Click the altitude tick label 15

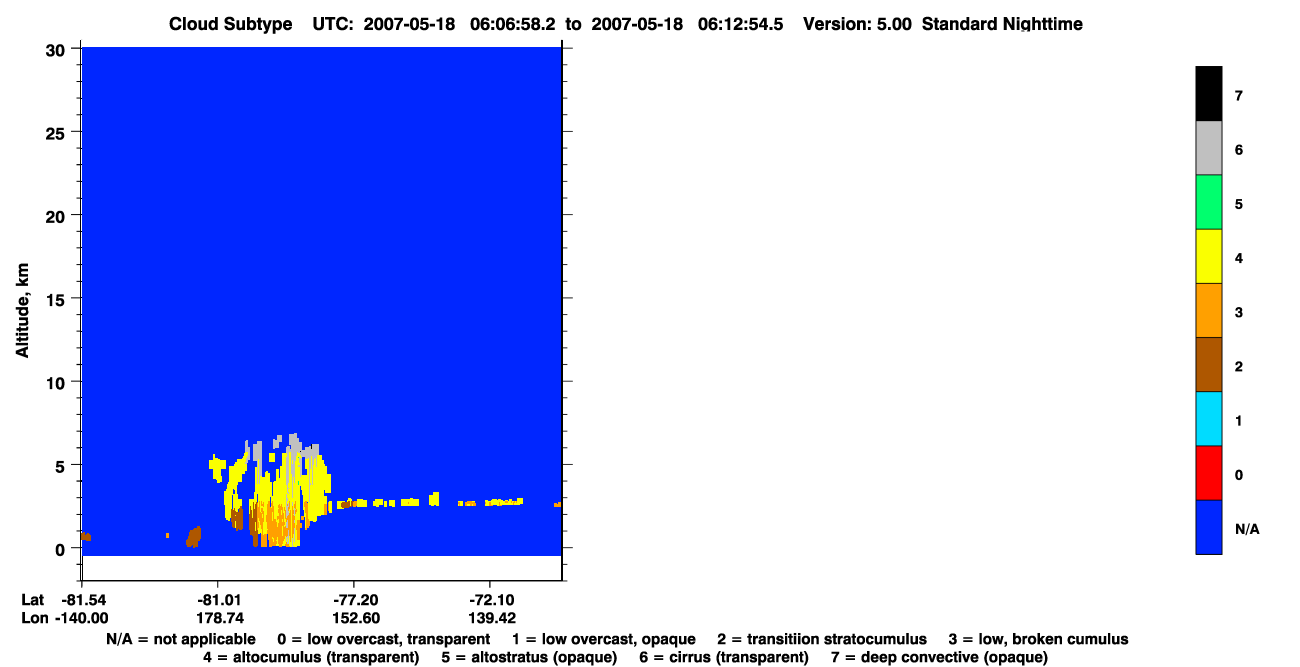point(58,299)
